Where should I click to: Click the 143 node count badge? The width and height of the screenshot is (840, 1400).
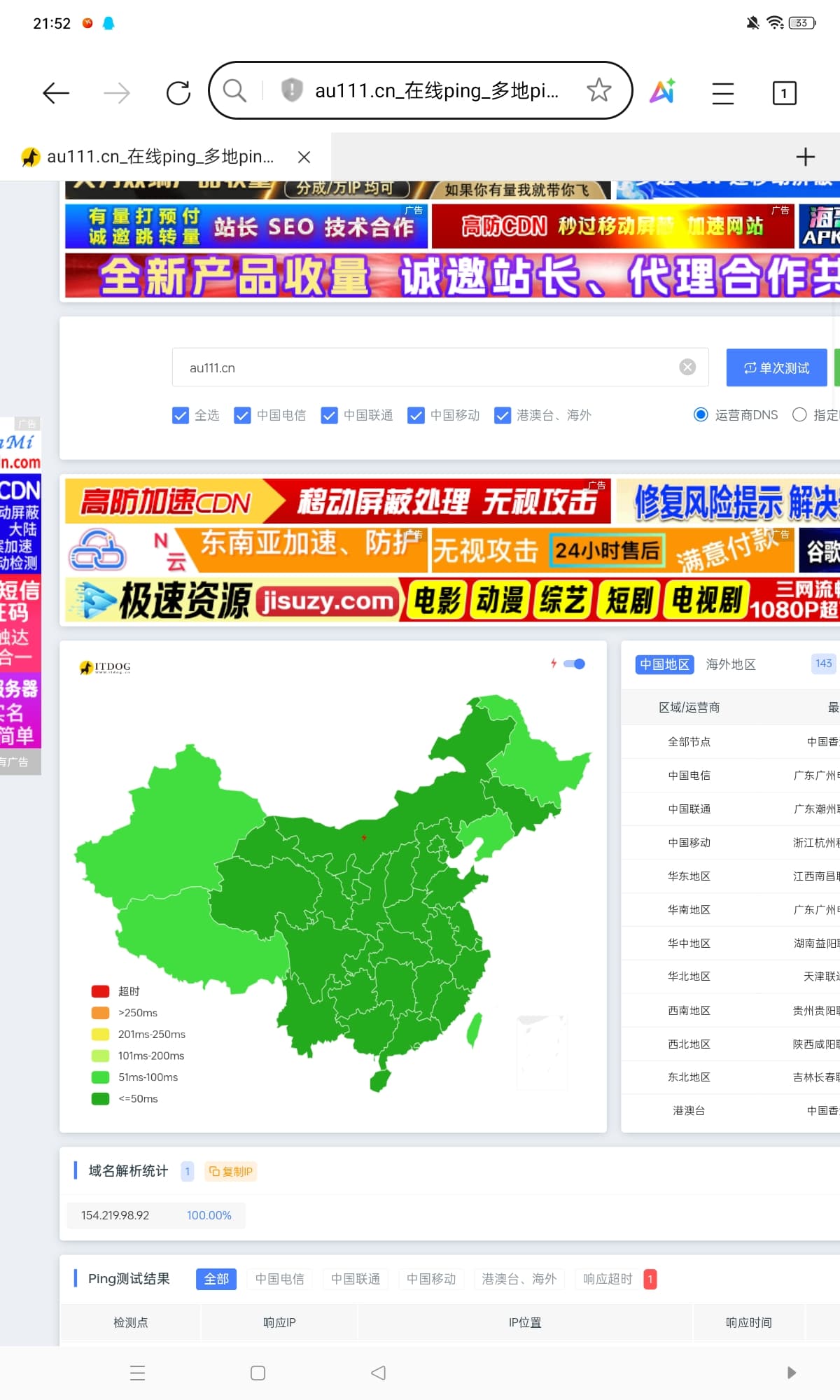click(x=824, y=664)
